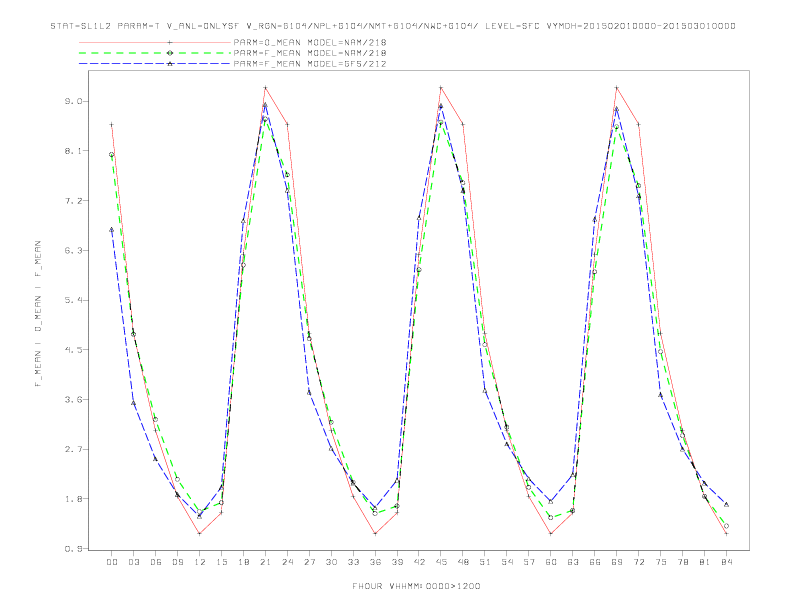Click x-axis forecast hour label 39
The image size is (792, 612).
point(397,562)
